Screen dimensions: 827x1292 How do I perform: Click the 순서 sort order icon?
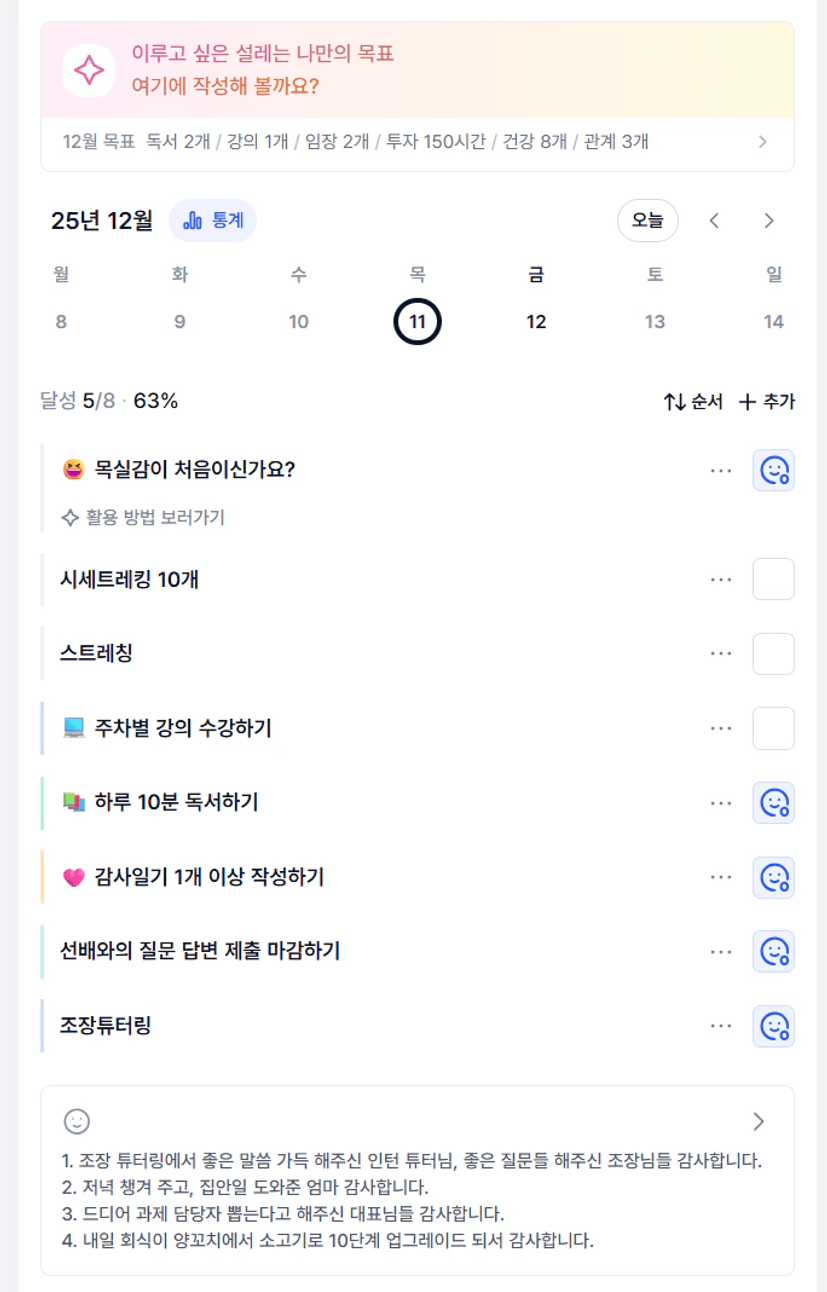coord(675,402)
